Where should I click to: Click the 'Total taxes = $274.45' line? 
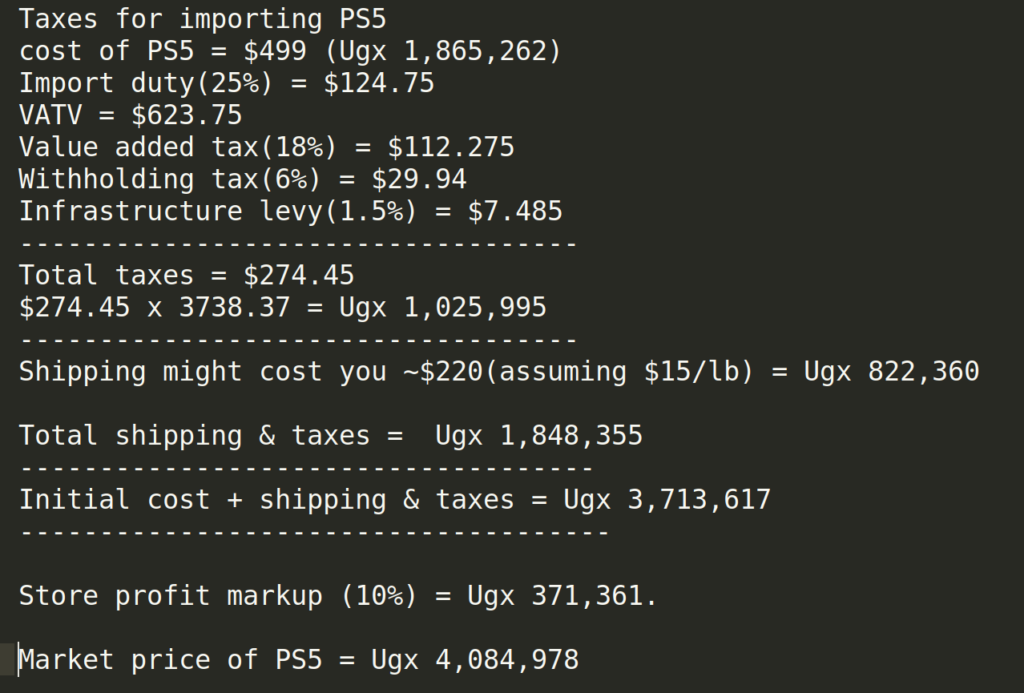click(x=187, y=276)
